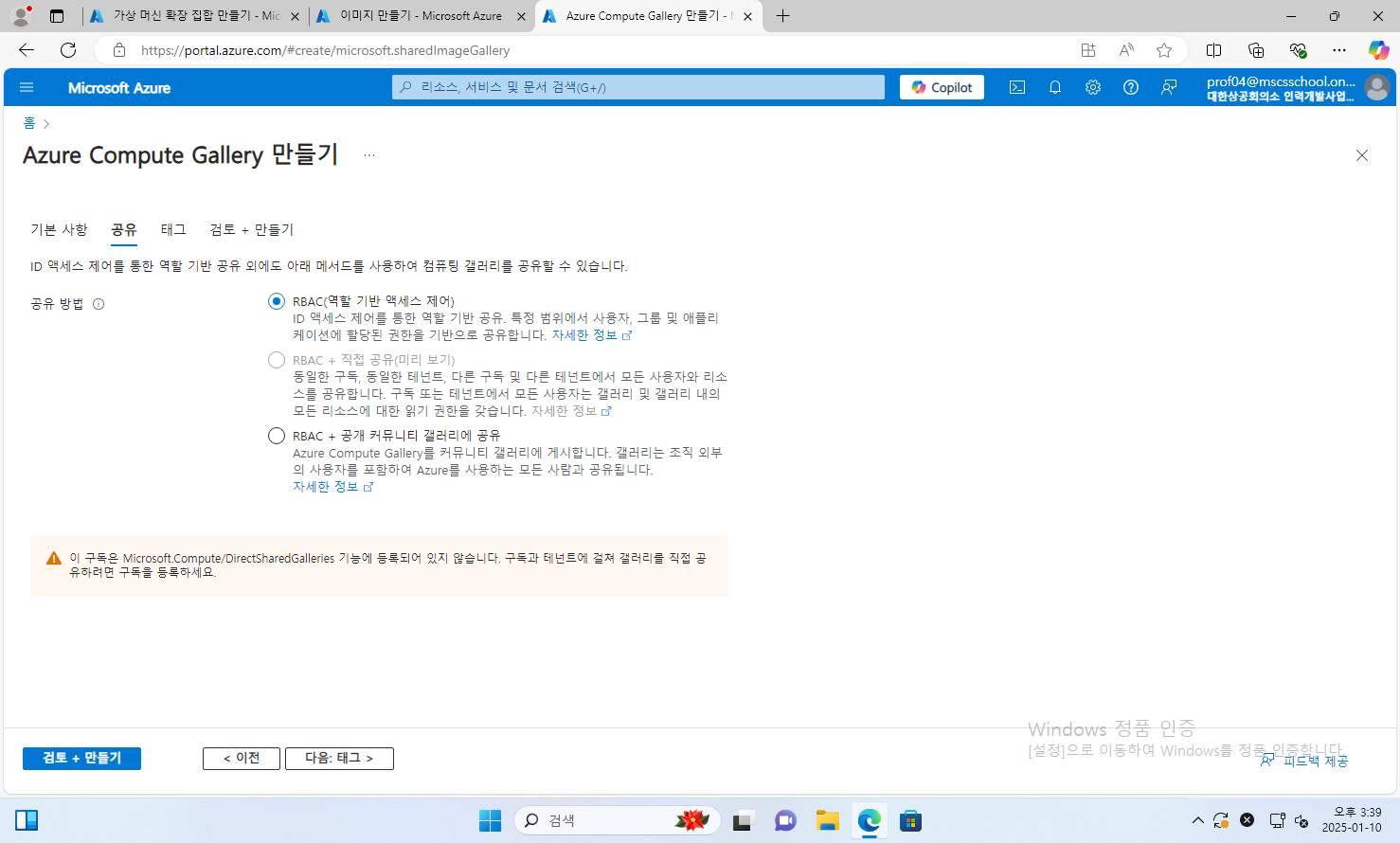The width and height of the screenshot is (1400, 843).
Task: Open the ellipsis menu beside the page title
Action: coord(369,155)
